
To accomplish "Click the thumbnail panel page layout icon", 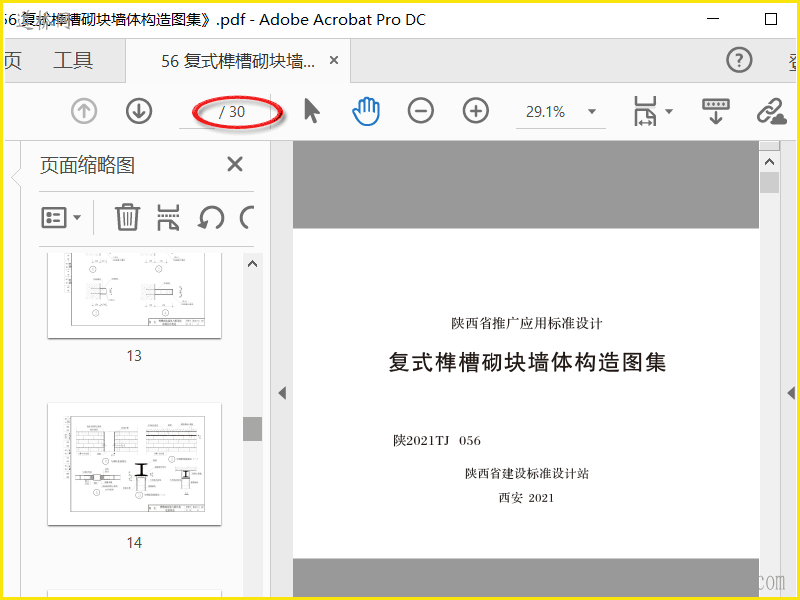I will coord(168,217).
